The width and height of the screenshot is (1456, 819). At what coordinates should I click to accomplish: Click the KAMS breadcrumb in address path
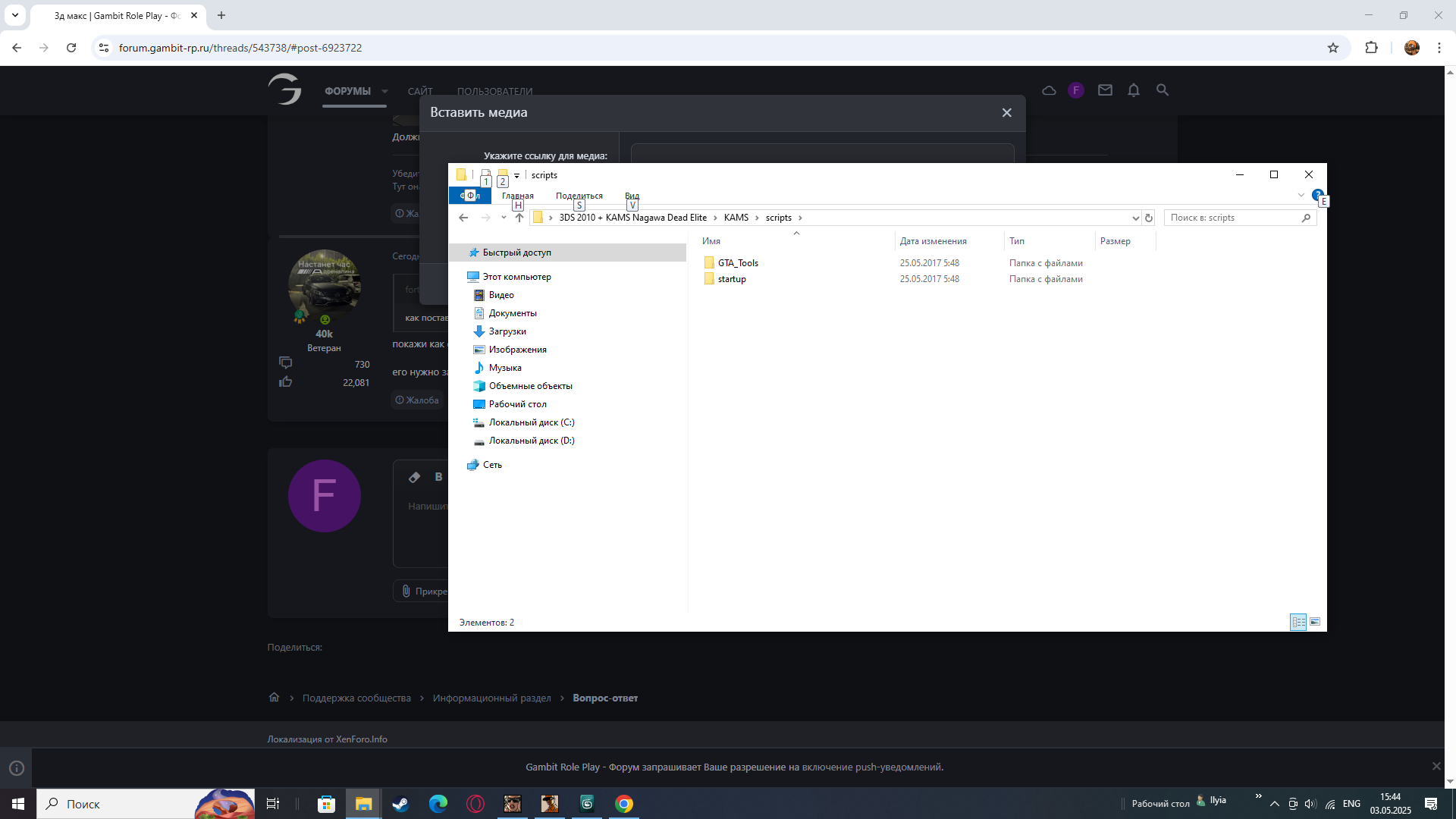736,218
